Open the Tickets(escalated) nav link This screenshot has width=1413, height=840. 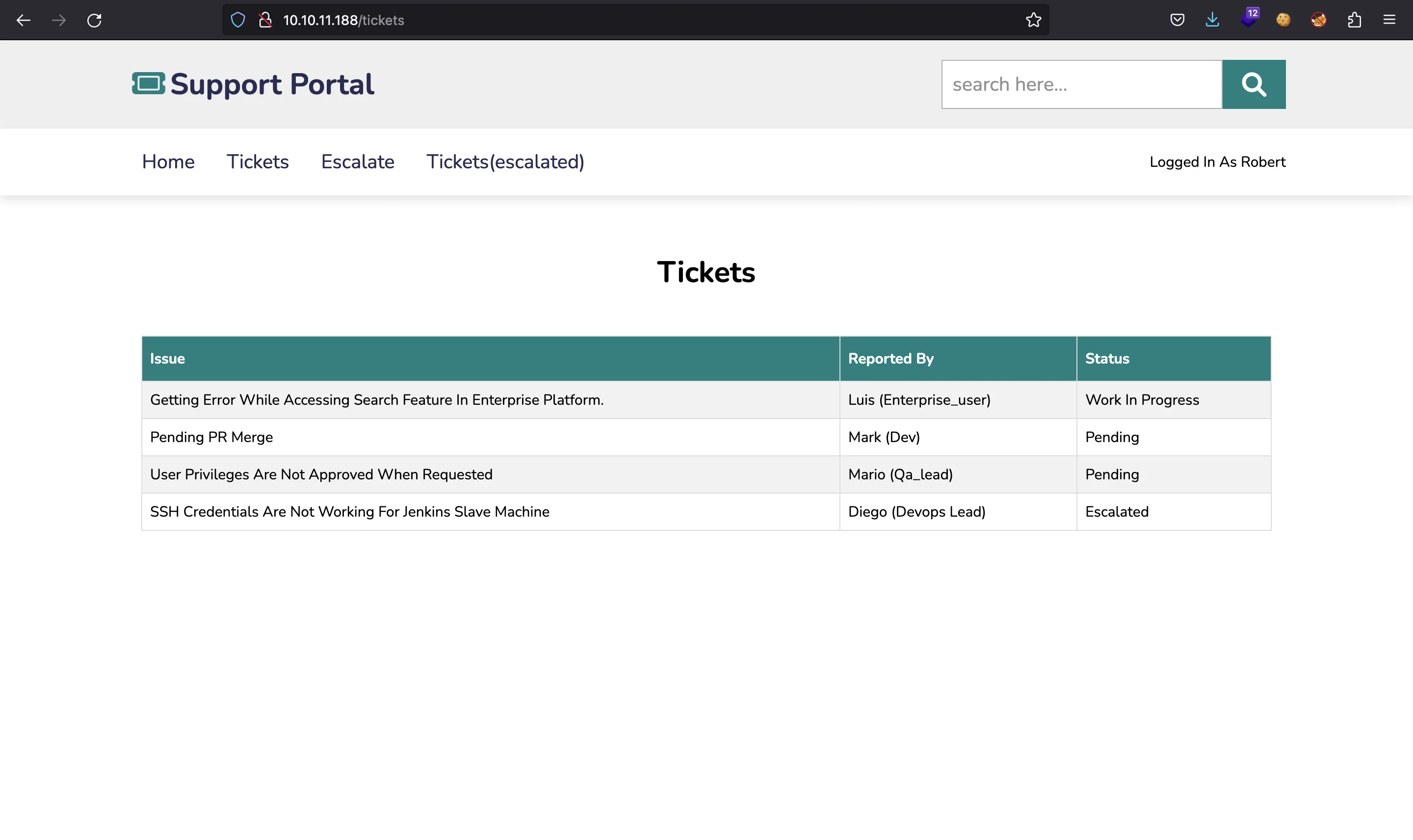click(505, 162)
